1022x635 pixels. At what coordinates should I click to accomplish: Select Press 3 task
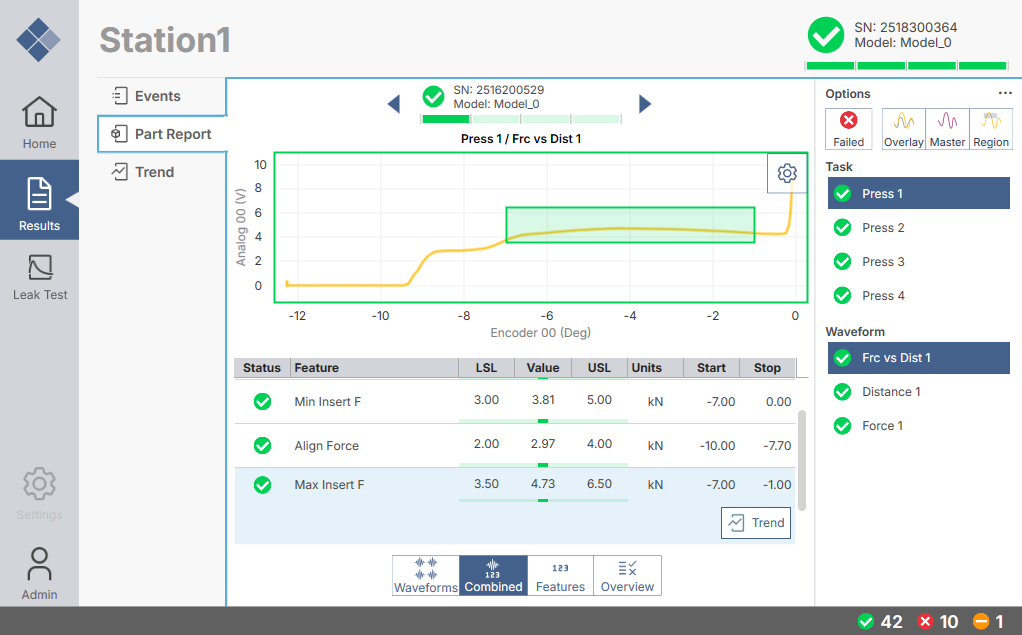click(918, 261)
